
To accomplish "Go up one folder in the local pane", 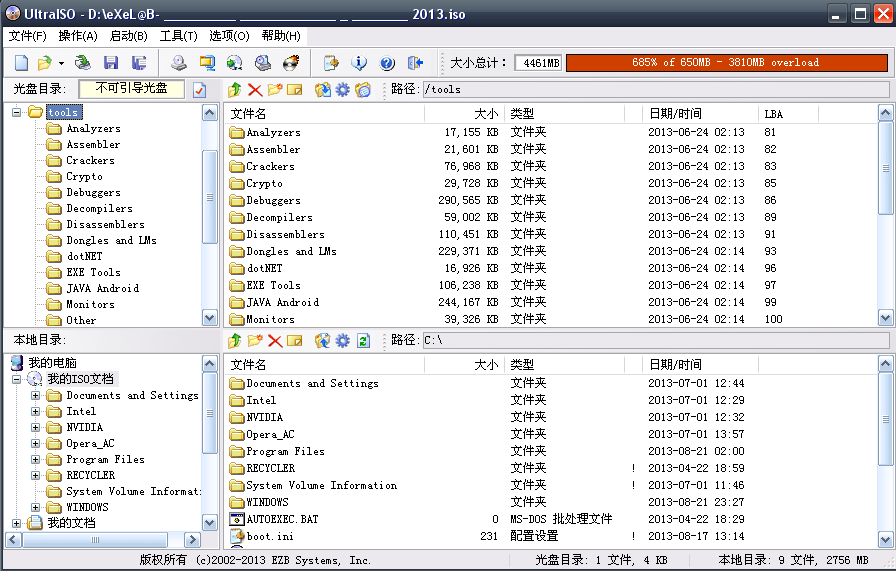I will point(234,341).
